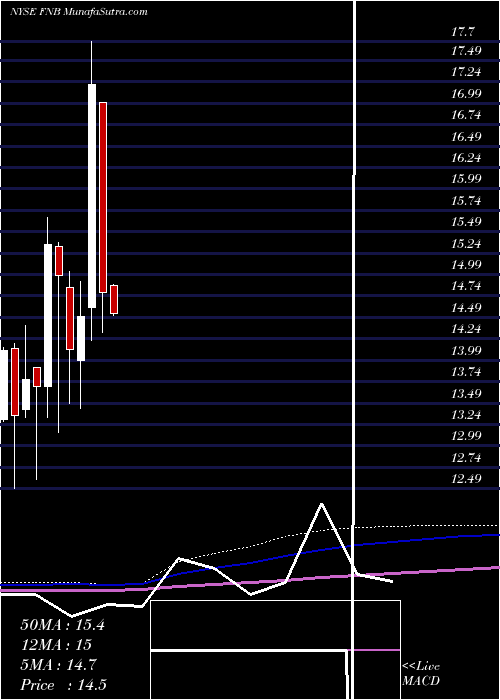Viewport: 500px width, 700px height.
Task: Click the 12.49 price axis label
Action: [x=466, y=479]
